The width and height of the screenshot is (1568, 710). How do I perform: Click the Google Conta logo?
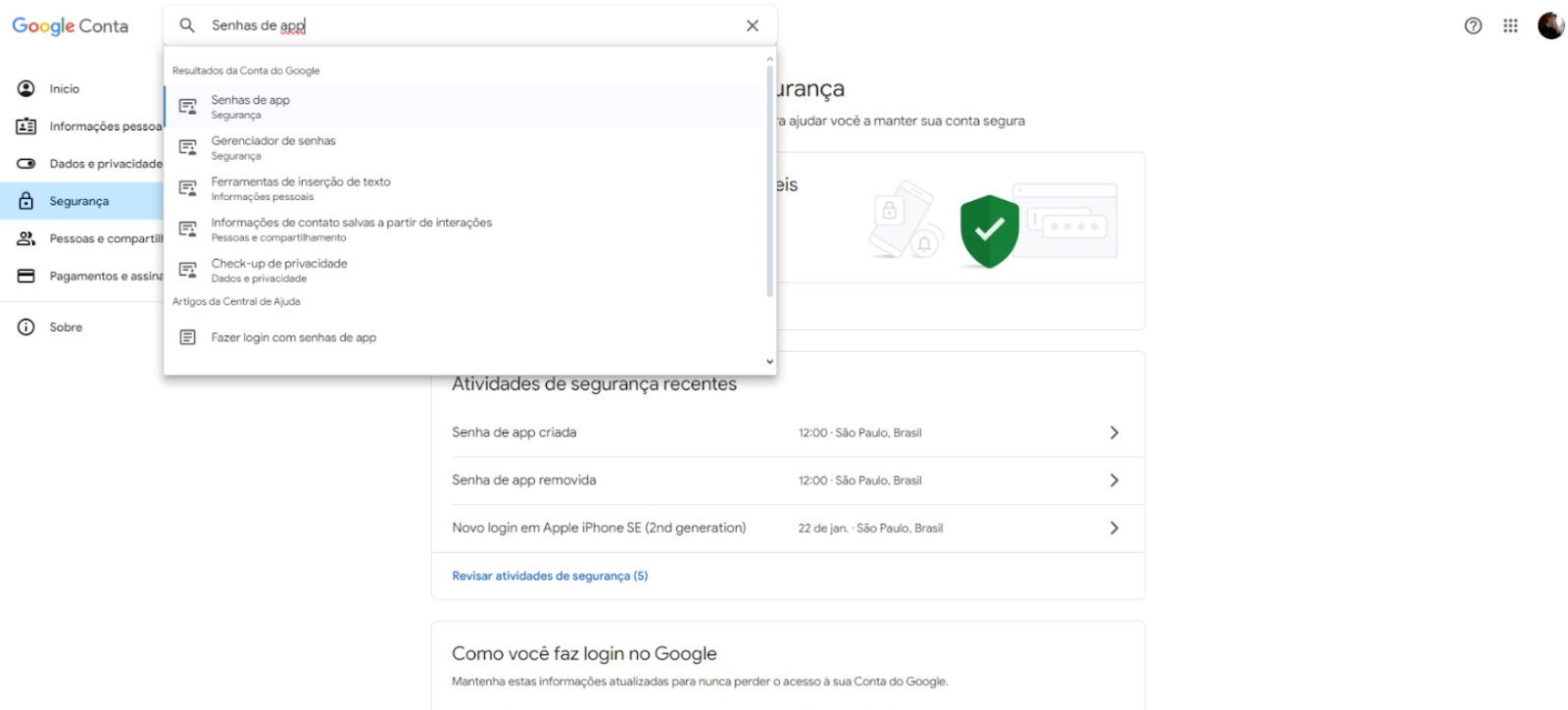tap(70, 26)
